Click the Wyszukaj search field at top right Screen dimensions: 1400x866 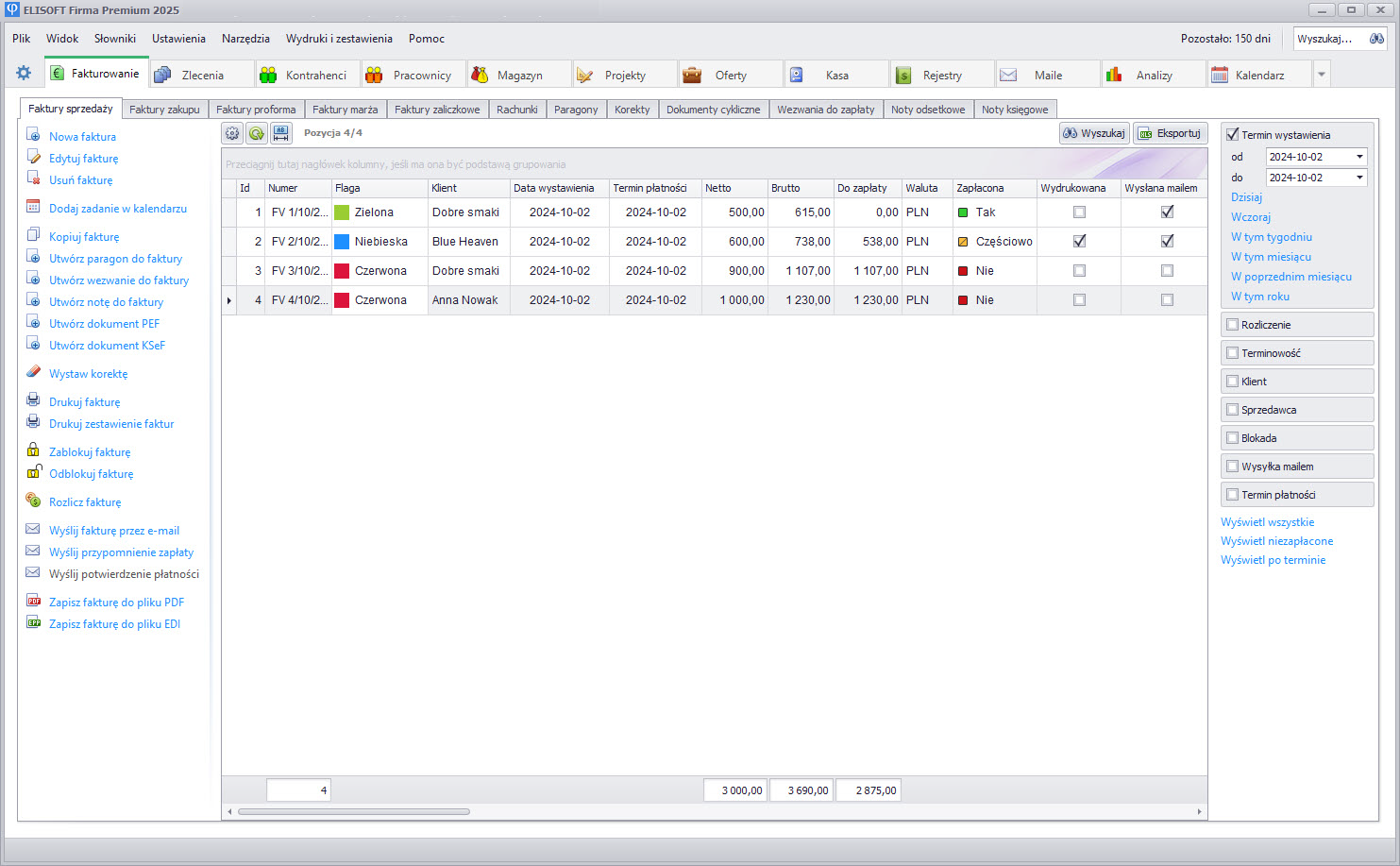click(x=1326, y=39)
